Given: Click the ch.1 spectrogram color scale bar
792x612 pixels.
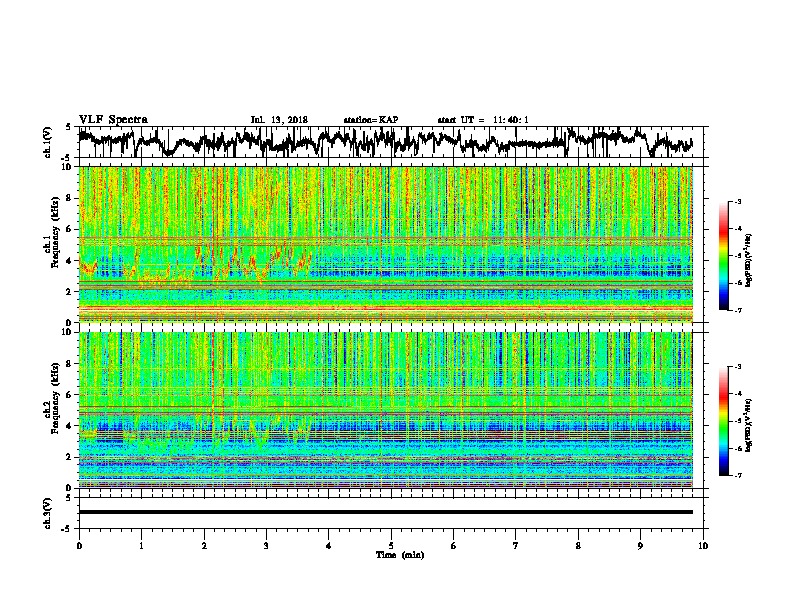Looking at the screenshot, I should coord(723,256).
